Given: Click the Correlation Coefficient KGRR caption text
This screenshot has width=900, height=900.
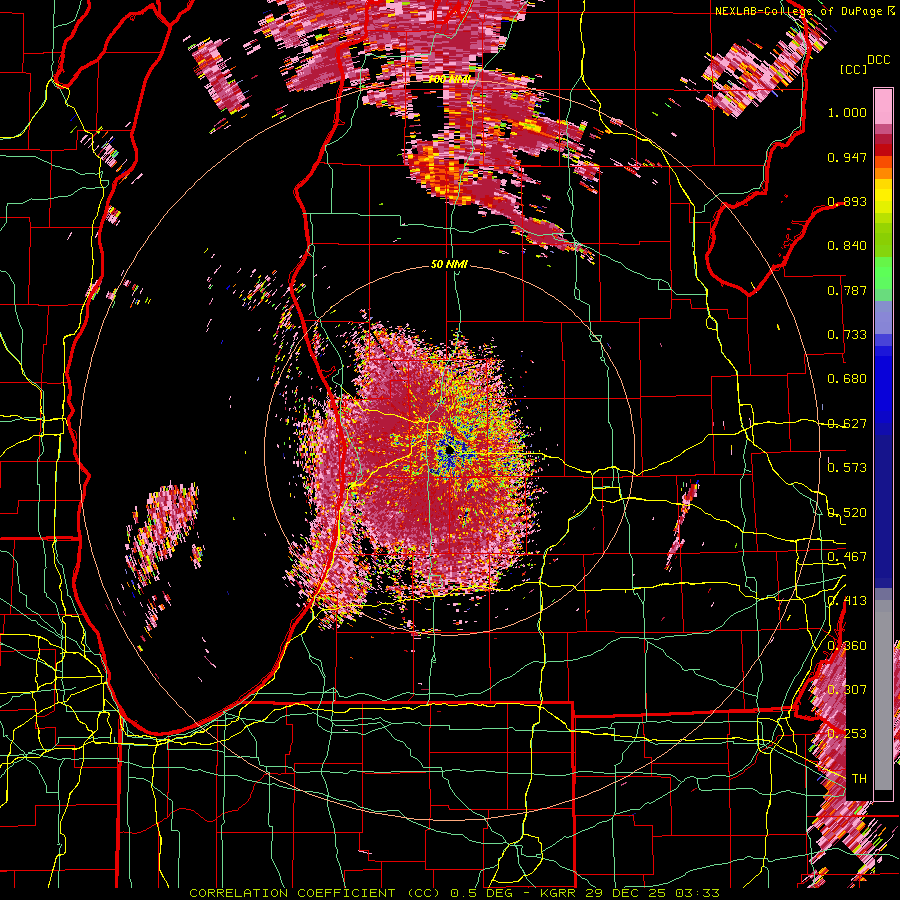Looking at the screenshot, I should coord(455,893).
